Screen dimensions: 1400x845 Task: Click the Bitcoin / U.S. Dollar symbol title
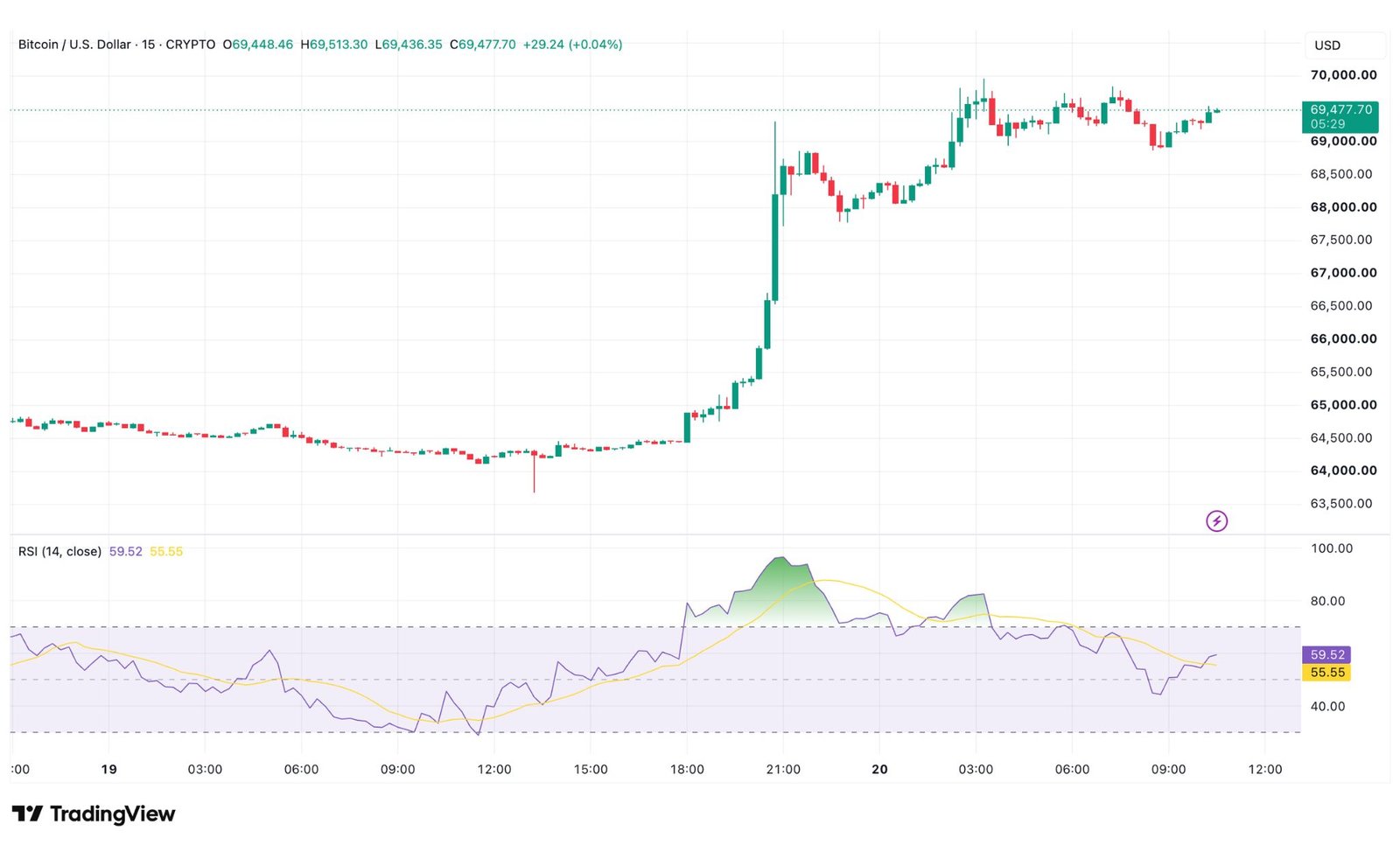[x=74, y=45]
